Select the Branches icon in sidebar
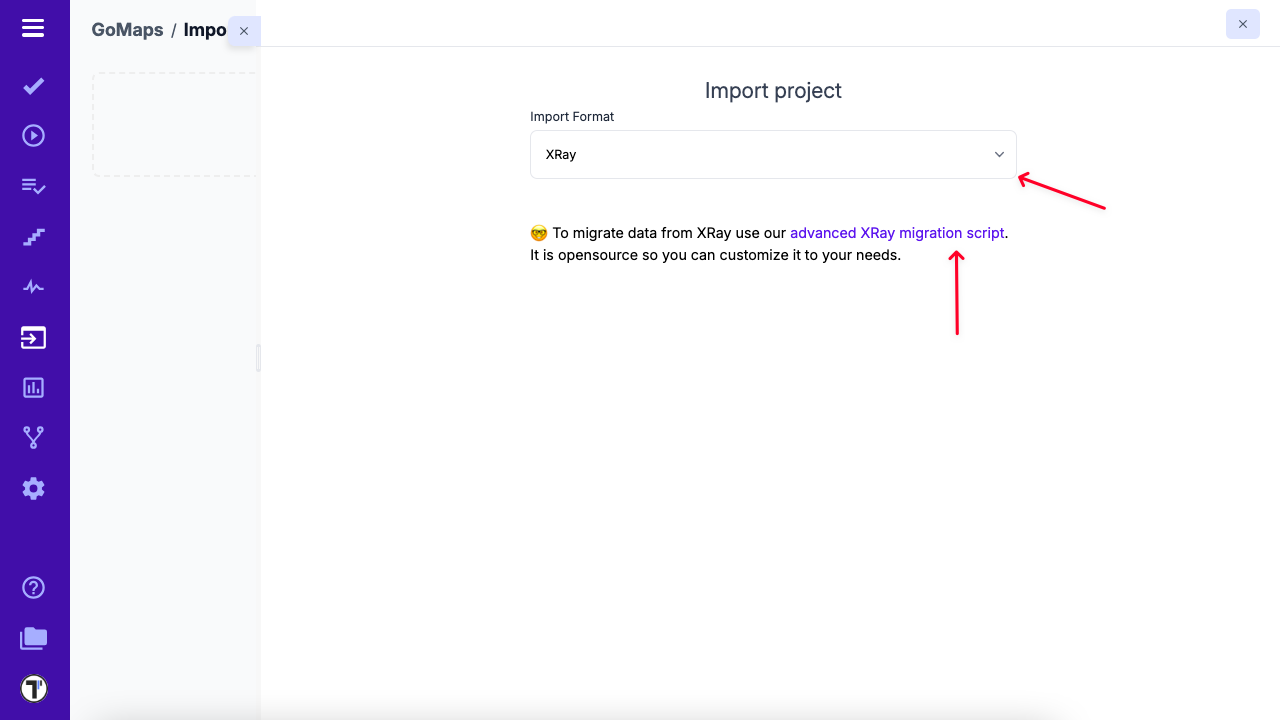The height and width of the screenshot is (720, 1280). point(33,437)
